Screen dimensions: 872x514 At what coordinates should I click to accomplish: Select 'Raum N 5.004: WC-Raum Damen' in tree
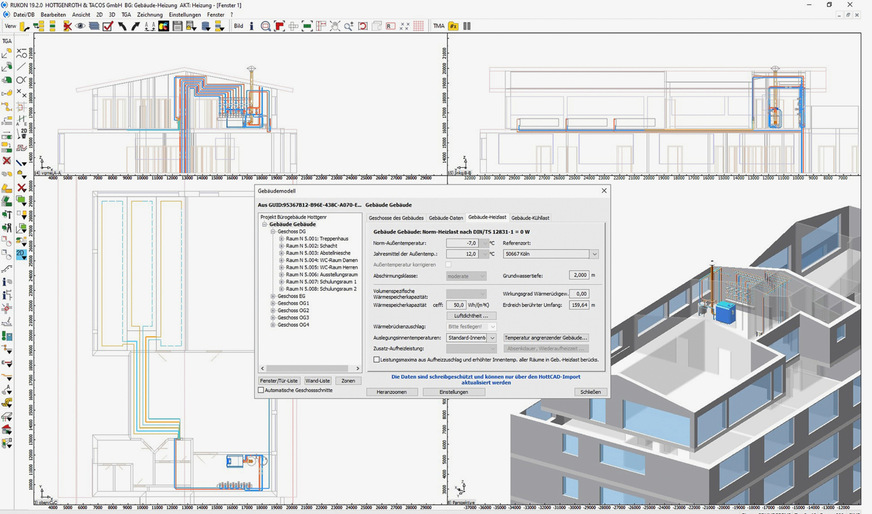[321, 260]
